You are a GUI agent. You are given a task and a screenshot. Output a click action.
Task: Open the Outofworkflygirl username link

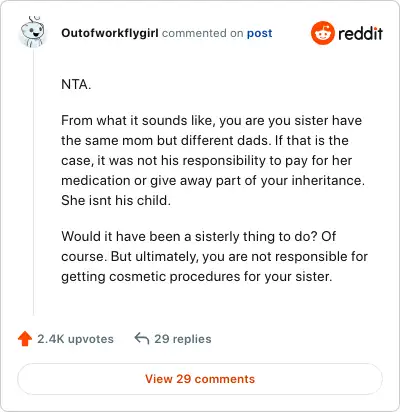click(x=110, y=33)
